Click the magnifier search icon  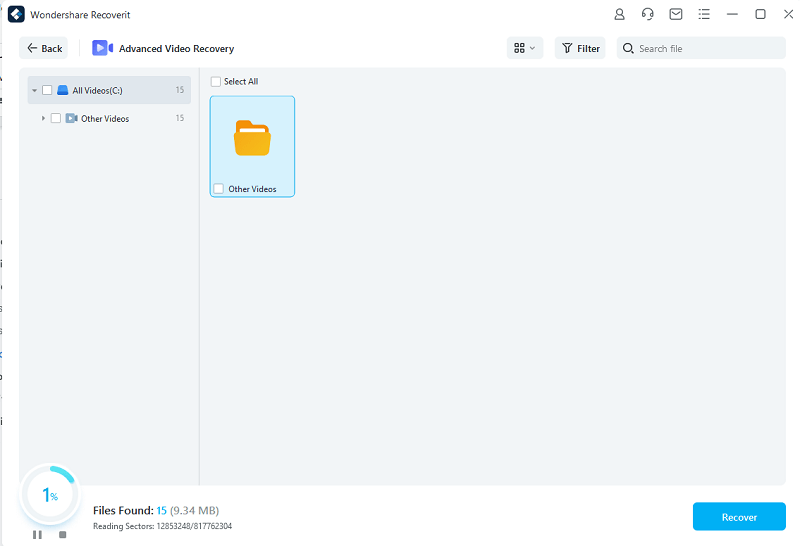pos(628,48)
